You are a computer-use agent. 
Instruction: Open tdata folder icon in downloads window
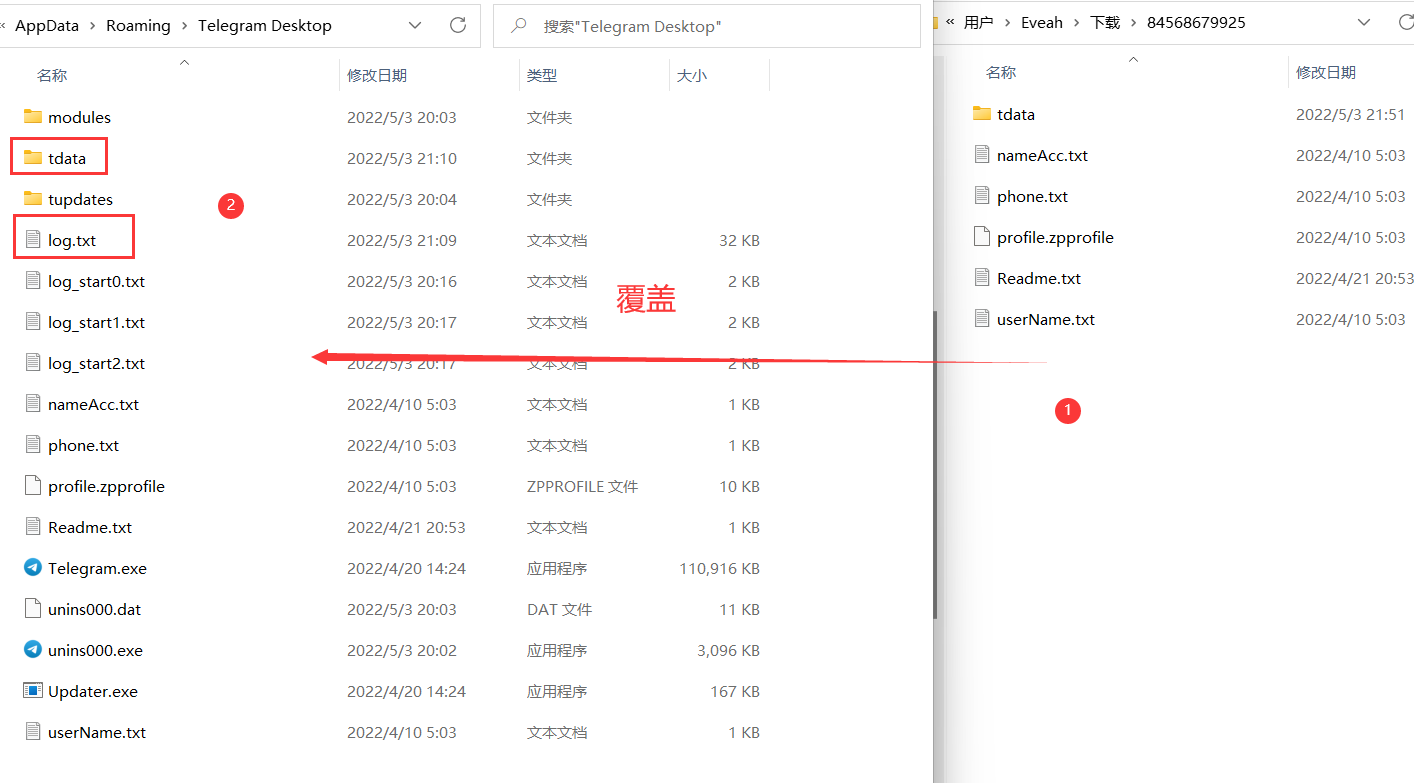[x=982, y=114]
